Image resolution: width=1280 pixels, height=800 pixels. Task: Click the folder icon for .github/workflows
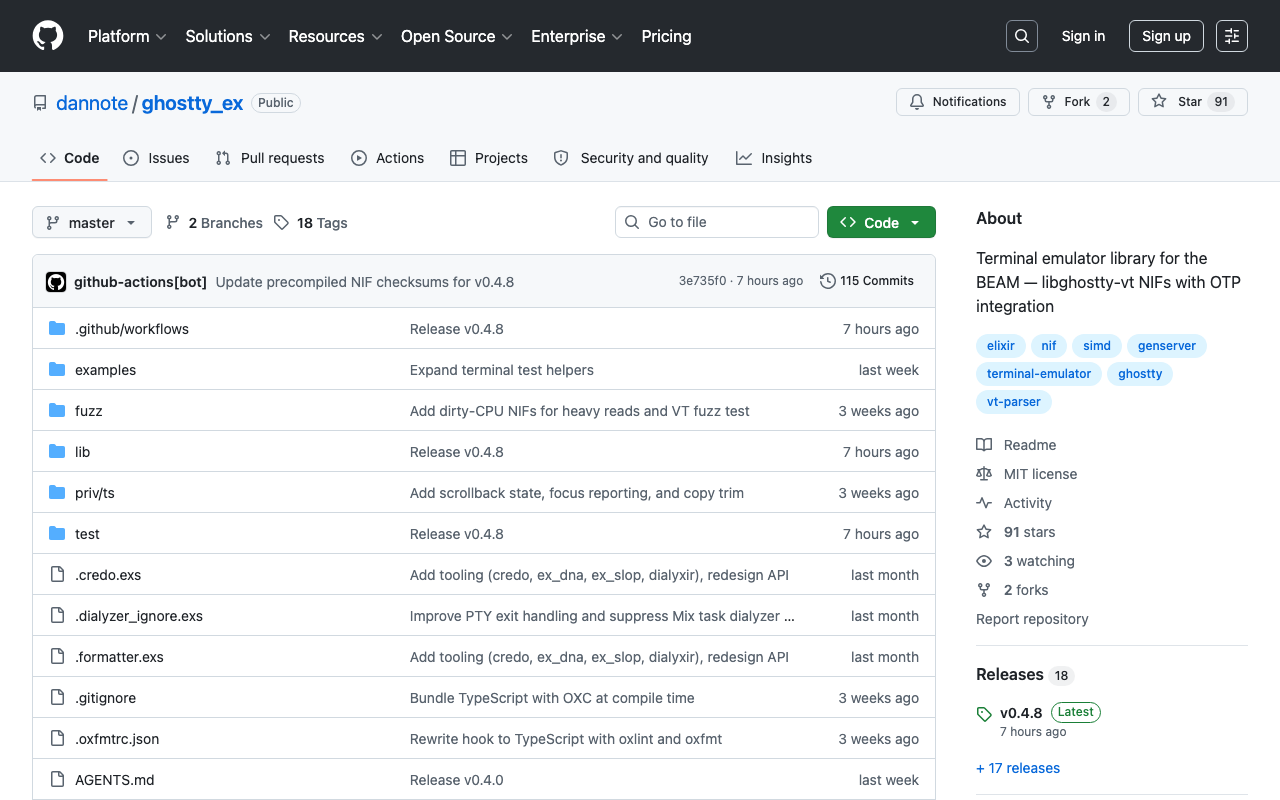tap(57, 329)
